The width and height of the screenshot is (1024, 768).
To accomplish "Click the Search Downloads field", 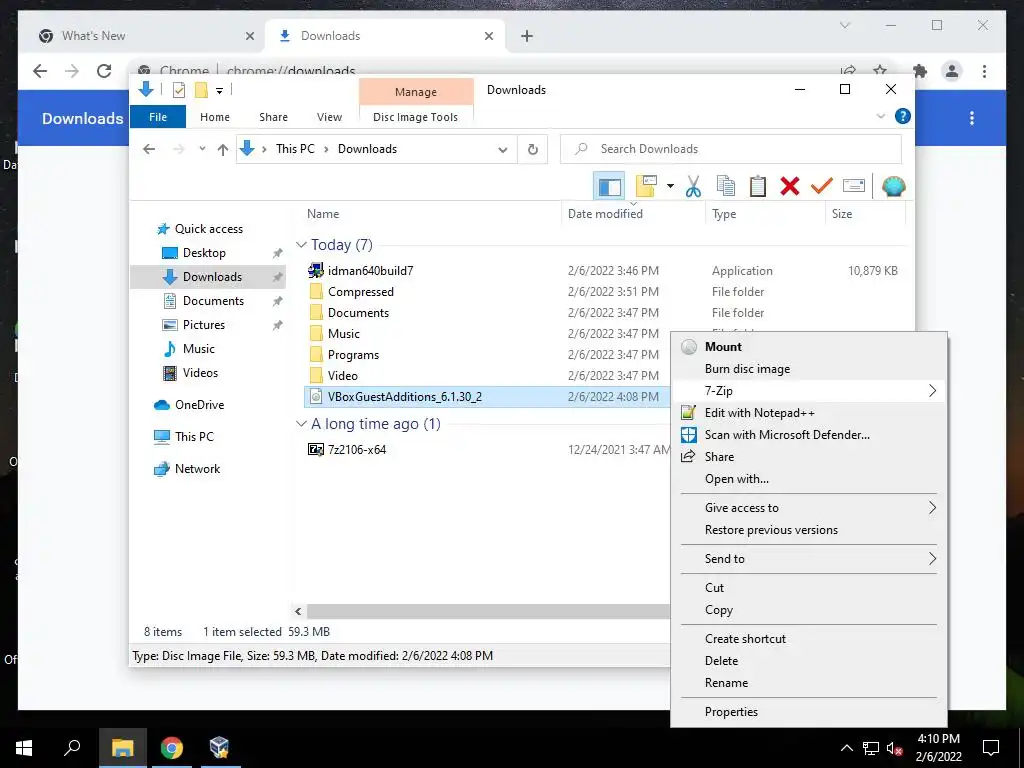I will point(731,149).
